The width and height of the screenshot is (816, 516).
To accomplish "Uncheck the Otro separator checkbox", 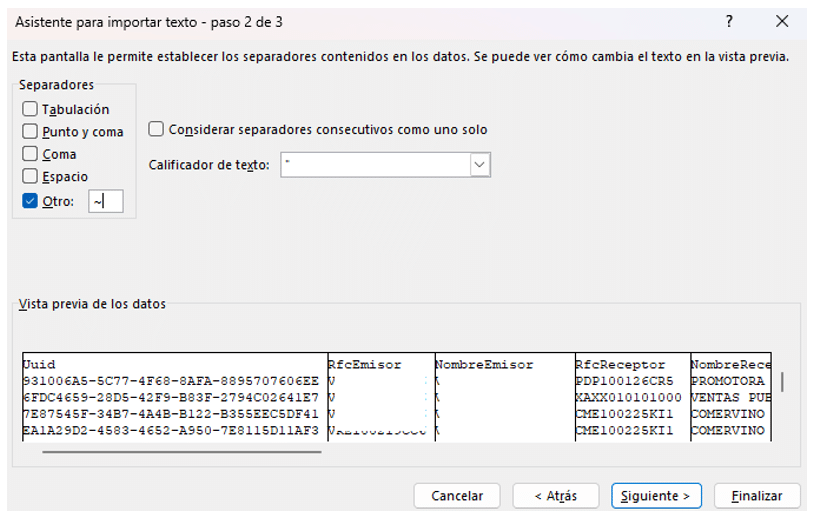I will click(x=30, y=201).
